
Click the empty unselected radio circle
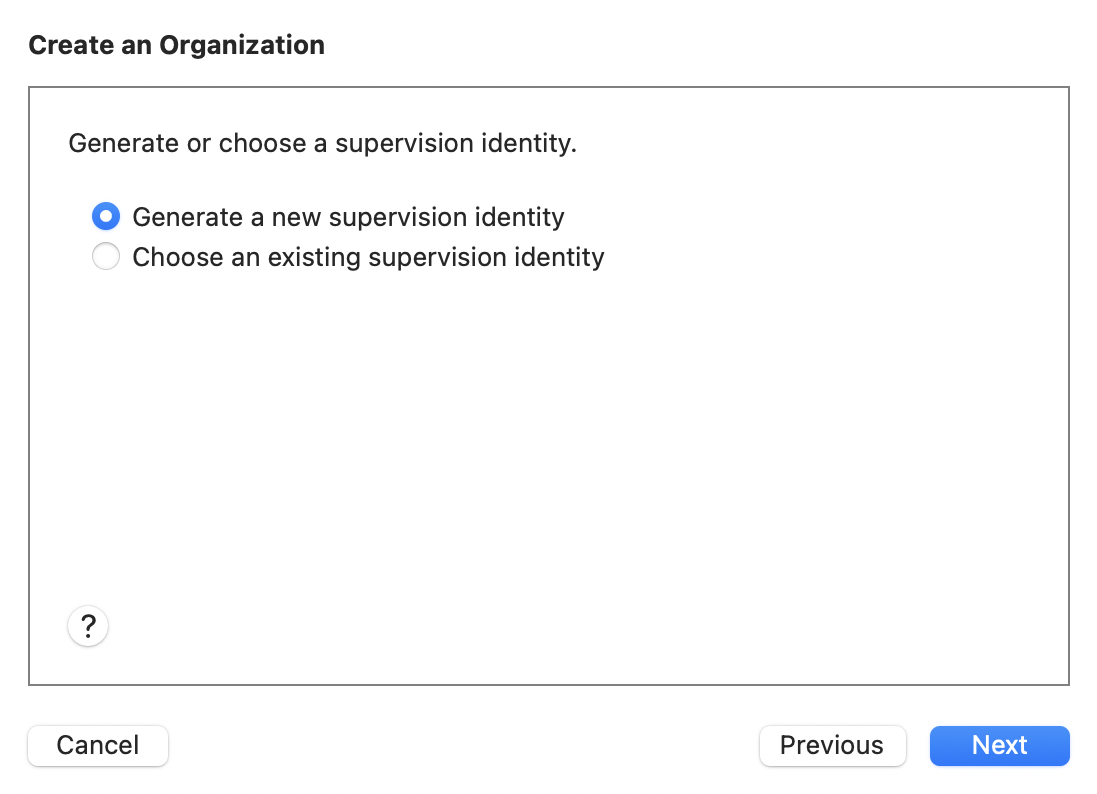(106, 257)
